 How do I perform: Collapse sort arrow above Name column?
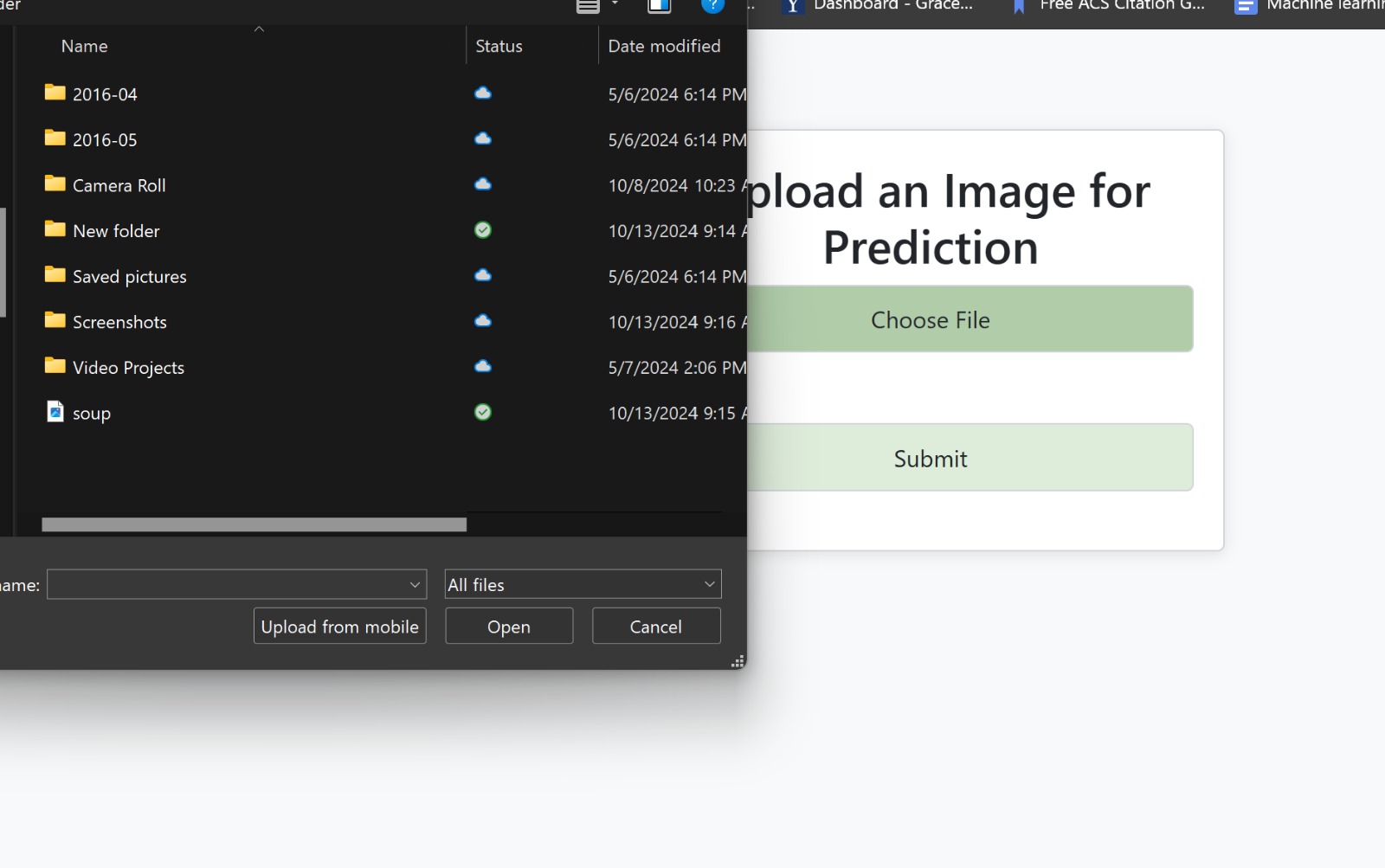(x=259, y=29)
